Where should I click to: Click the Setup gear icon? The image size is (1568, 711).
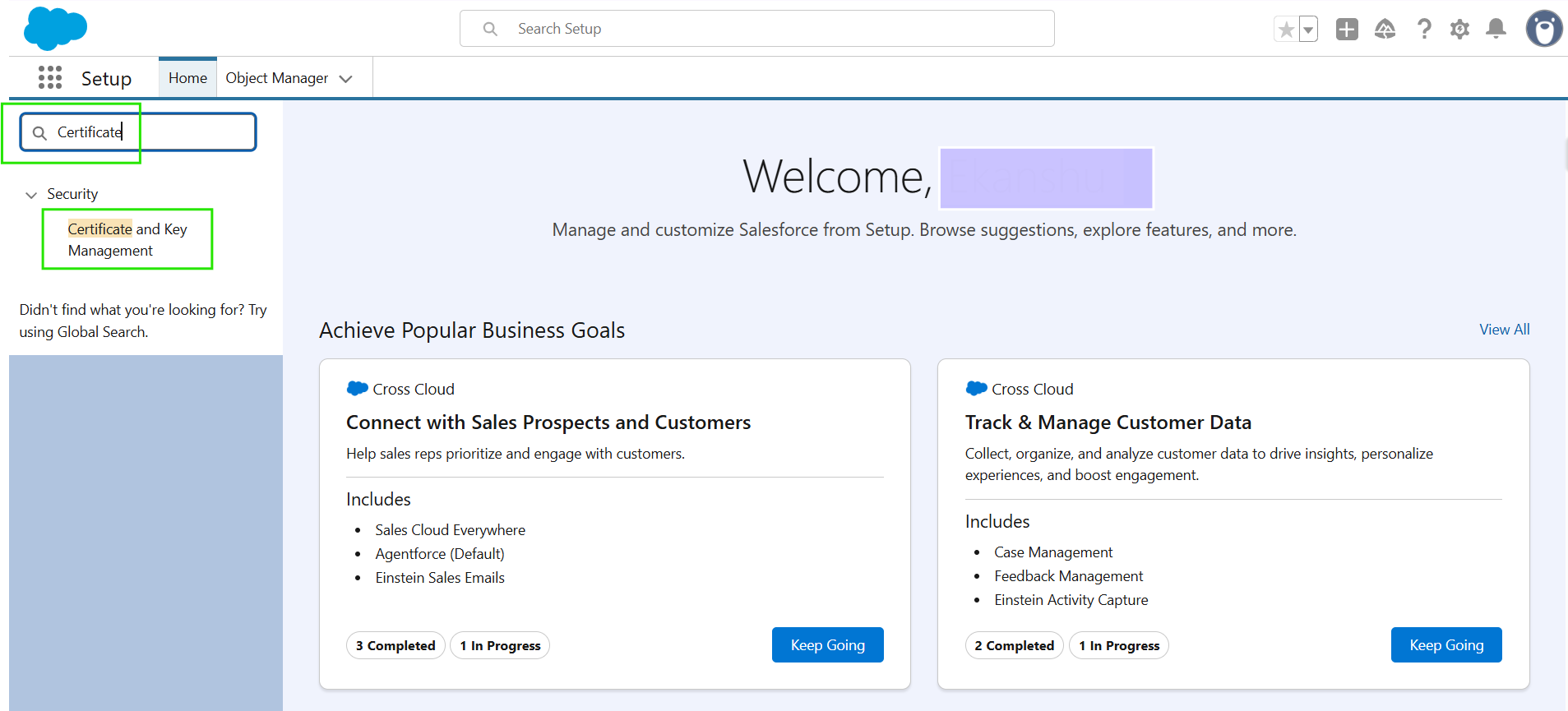click(x=1459, y=30)
